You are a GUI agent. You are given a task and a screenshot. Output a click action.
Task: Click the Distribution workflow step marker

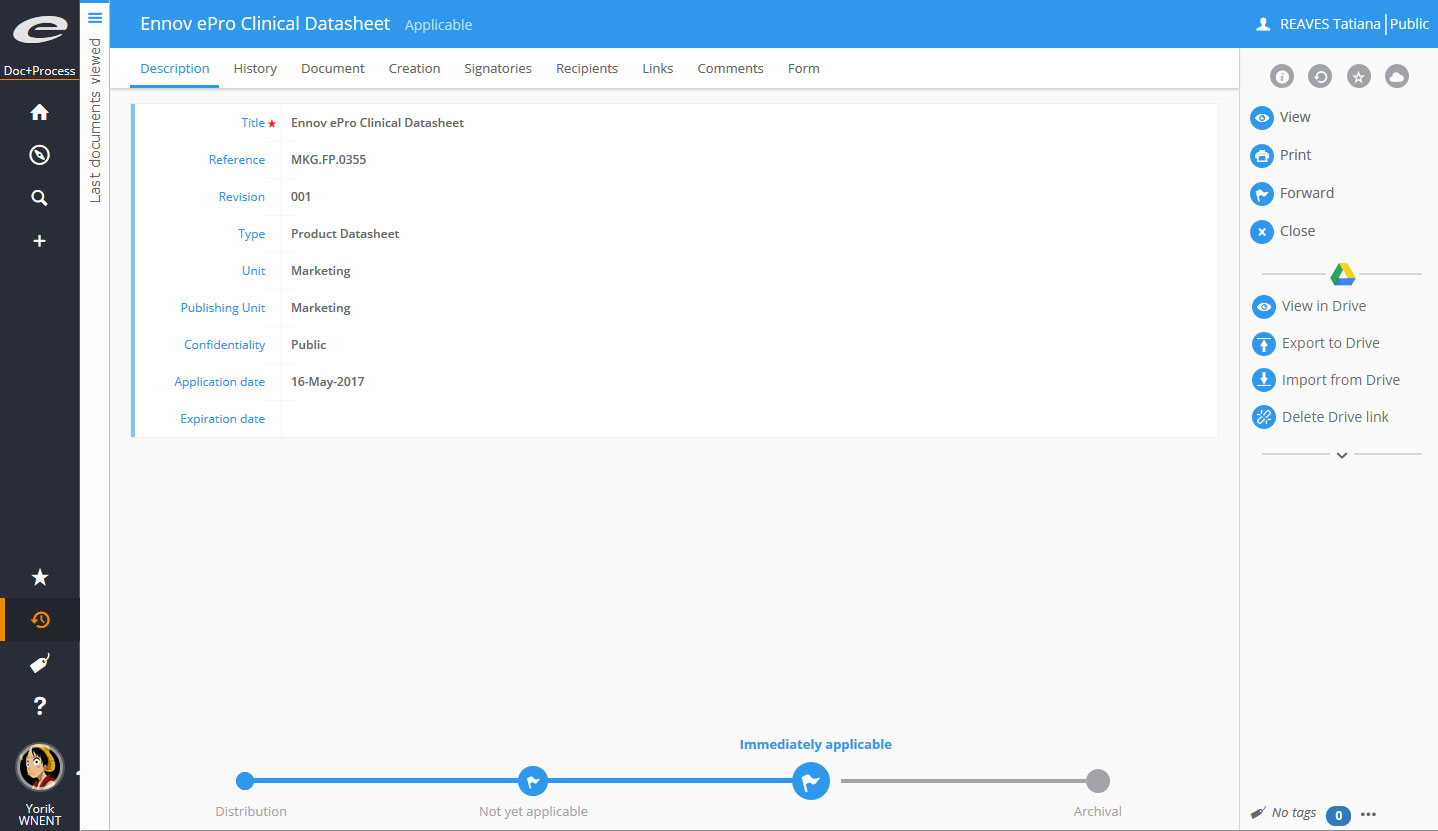click(x=245, y=781)
